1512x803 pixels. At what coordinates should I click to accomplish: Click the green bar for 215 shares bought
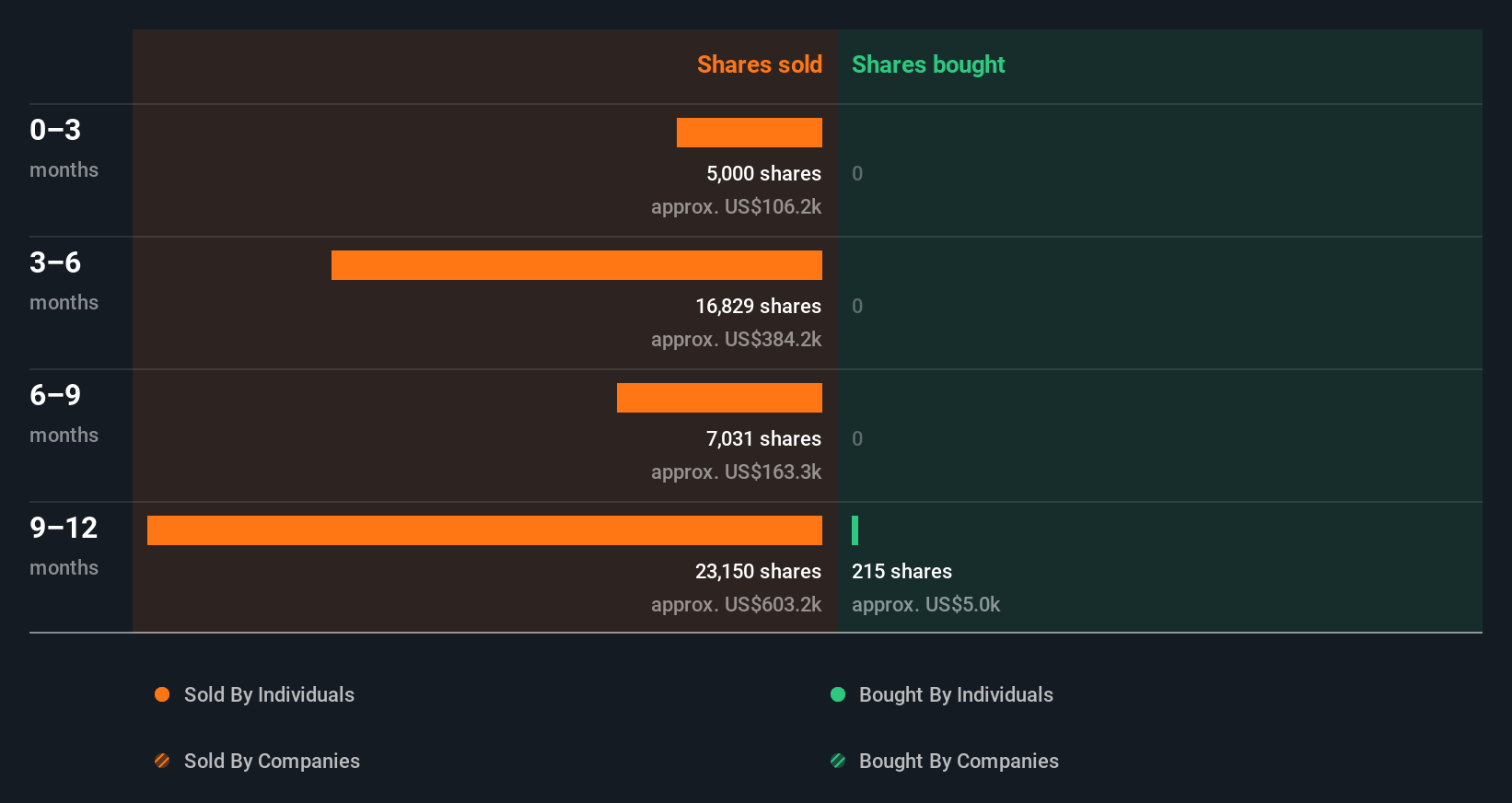[855, 530]
